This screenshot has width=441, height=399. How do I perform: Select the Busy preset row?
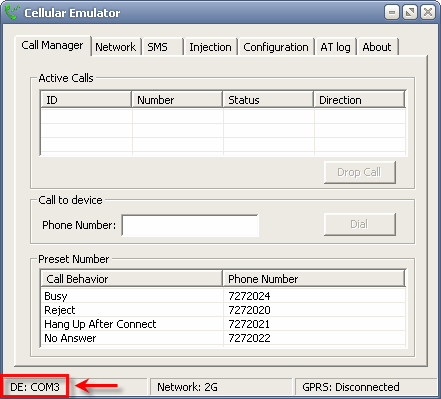pyautogui.click(x=223, y=296)
